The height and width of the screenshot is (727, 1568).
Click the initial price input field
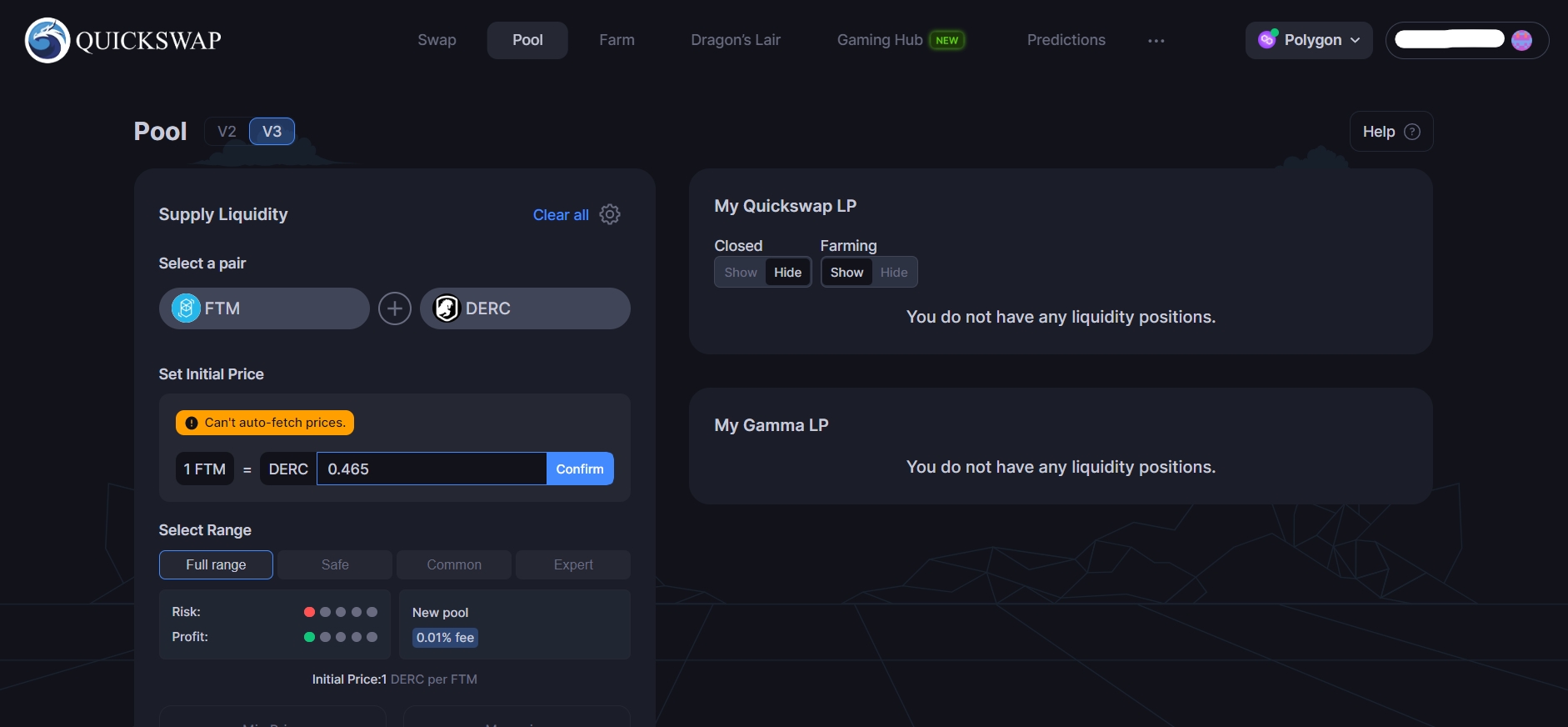pos(431,469)
